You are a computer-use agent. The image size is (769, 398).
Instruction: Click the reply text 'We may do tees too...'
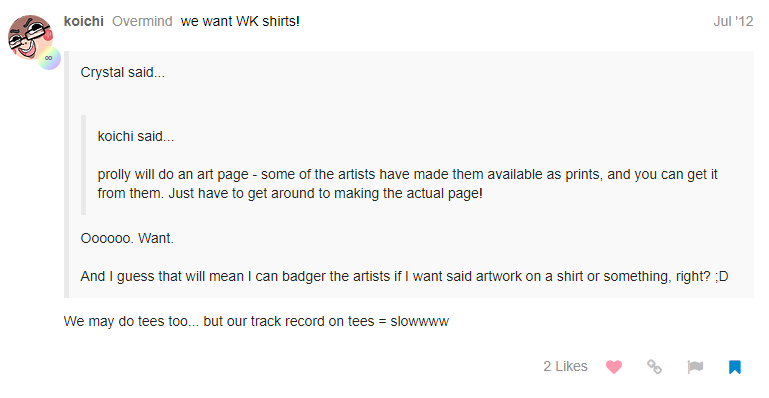click(256, 322)
